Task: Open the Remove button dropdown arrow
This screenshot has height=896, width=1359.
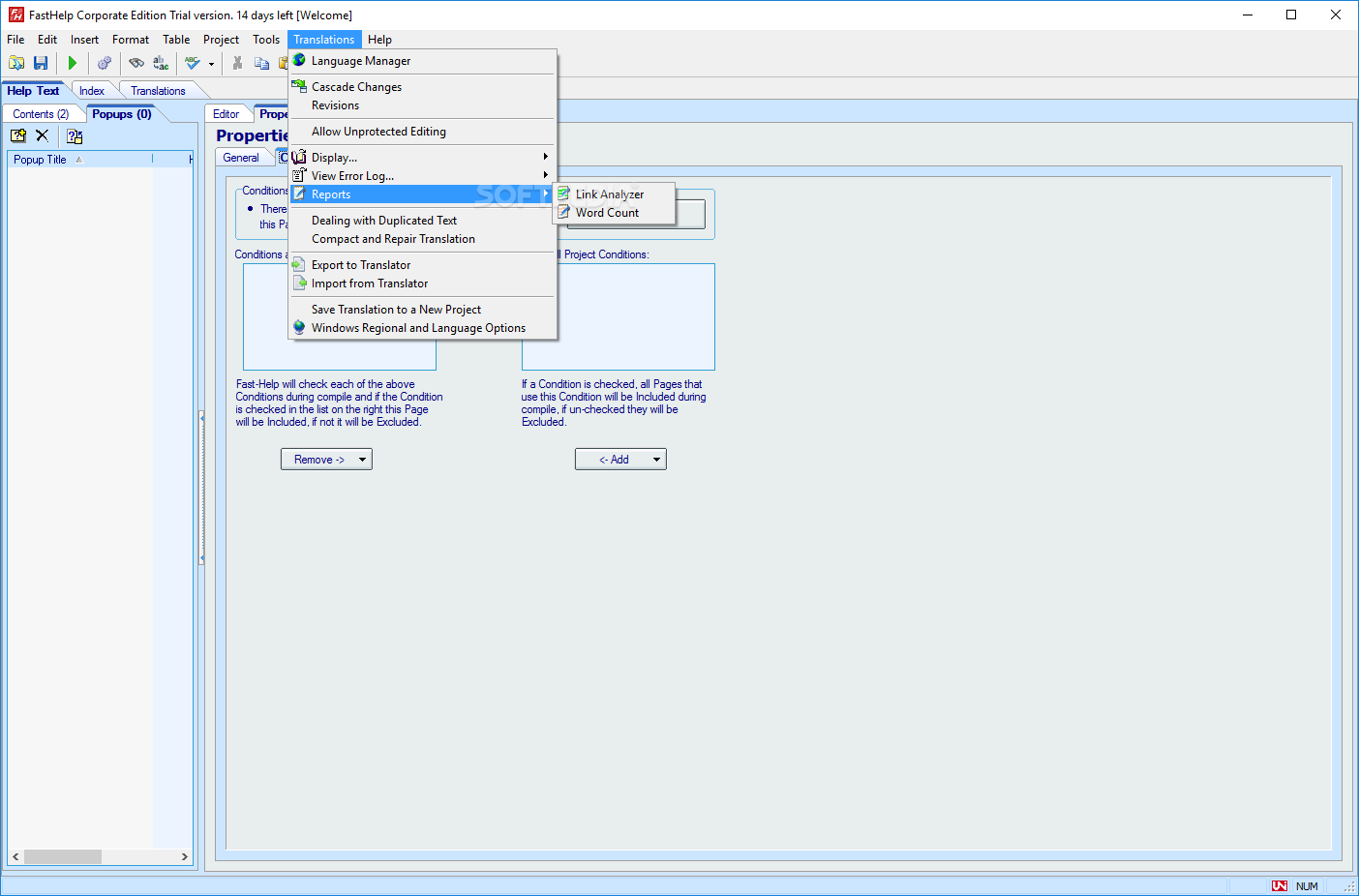Action: pos(363,460)
